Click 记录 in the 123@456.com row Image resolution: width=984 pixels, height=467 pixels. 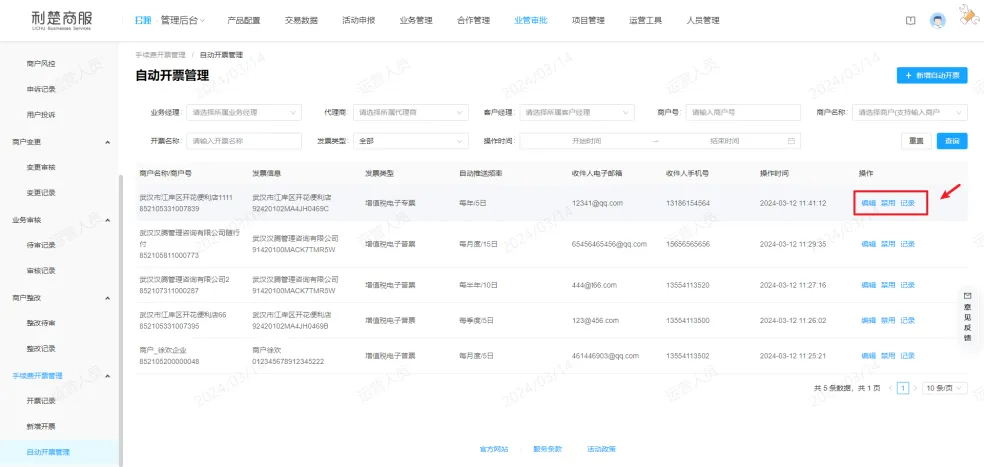click(907, 320)
